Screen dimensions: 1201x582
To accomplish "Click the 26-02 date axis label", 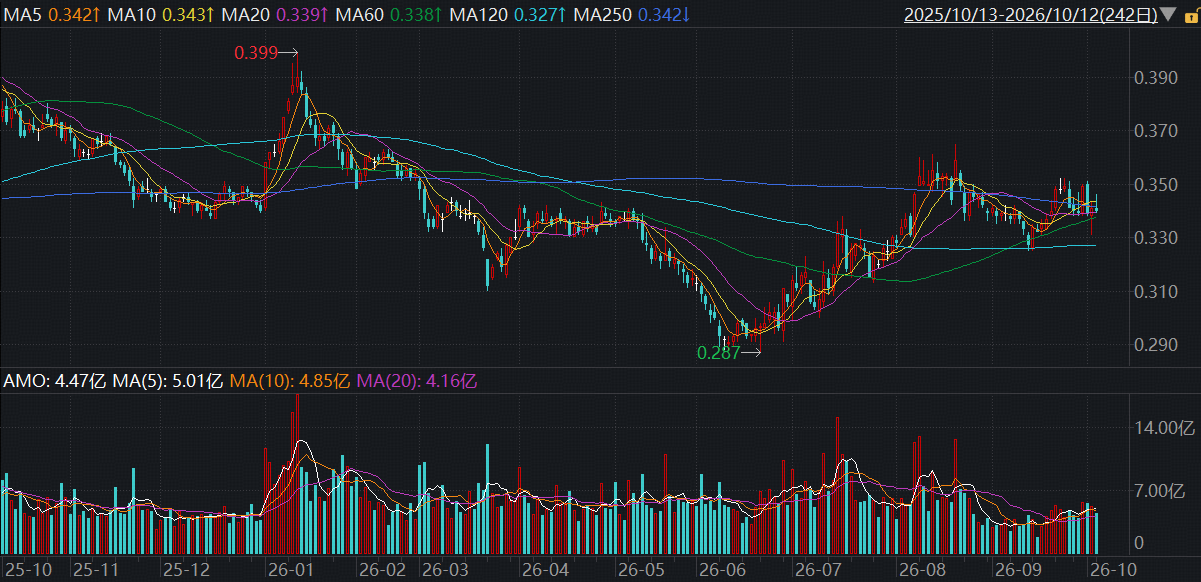I will click(383, 570).
